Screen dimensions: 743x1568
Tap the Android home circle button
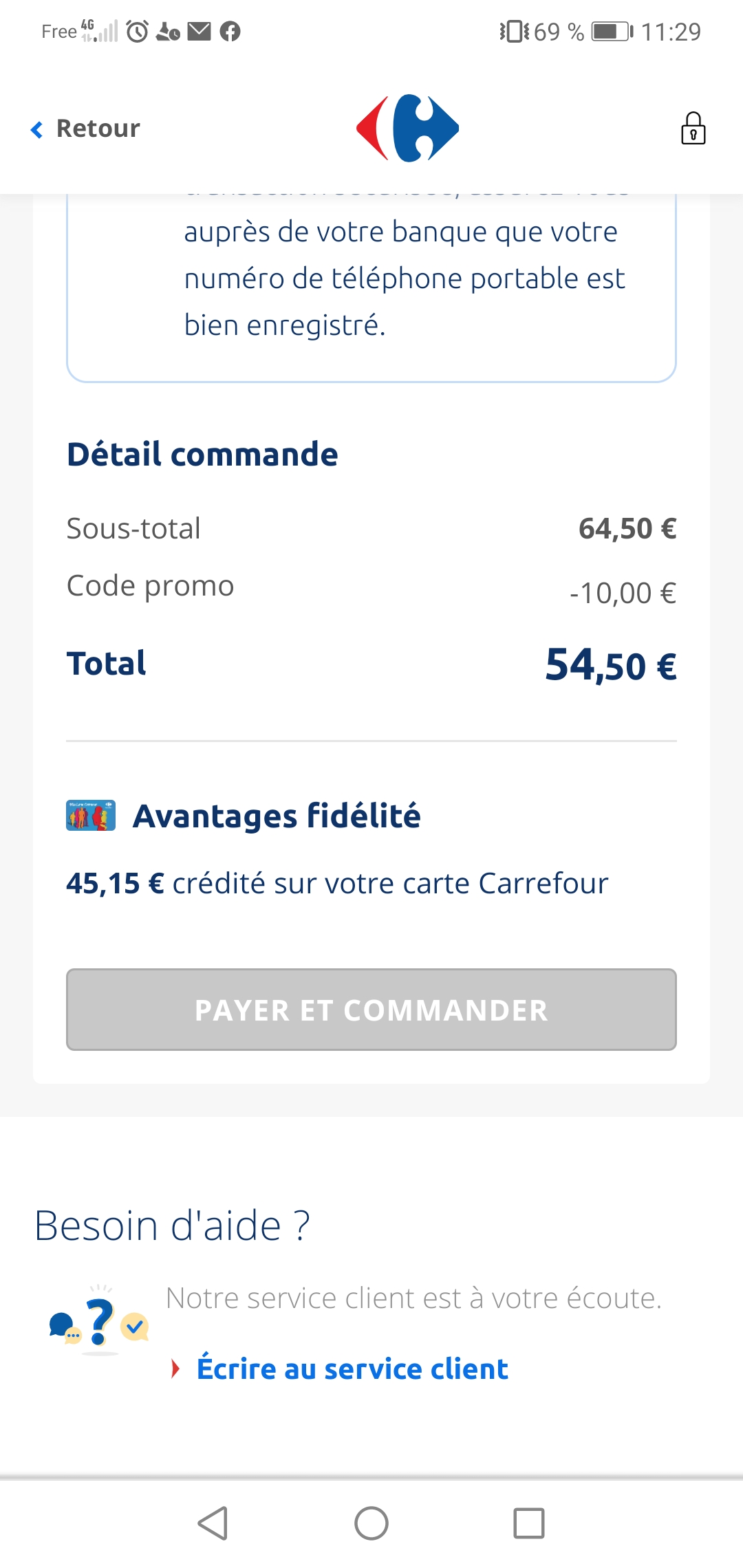coord(371,1523)
